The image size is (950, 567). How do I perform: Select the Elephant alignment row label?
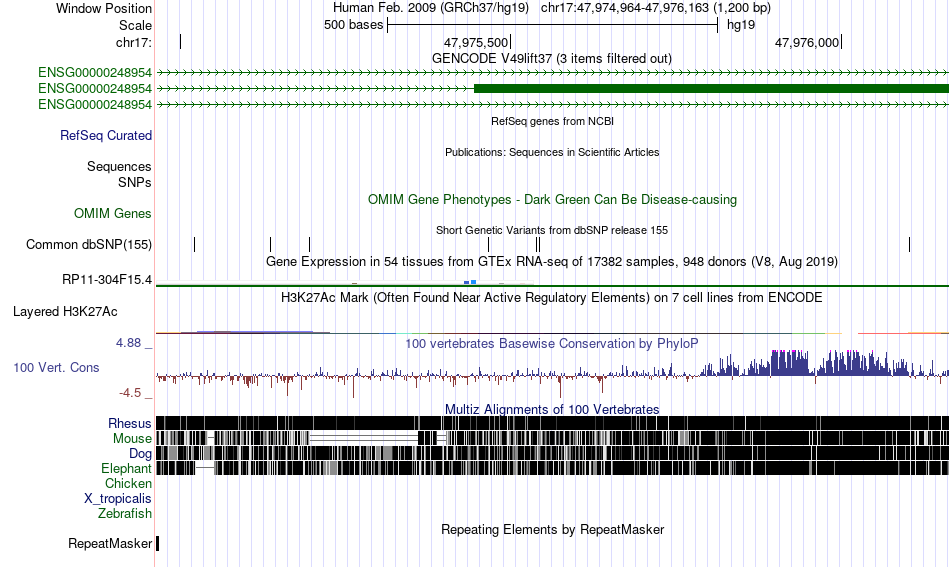coord(126,468)
